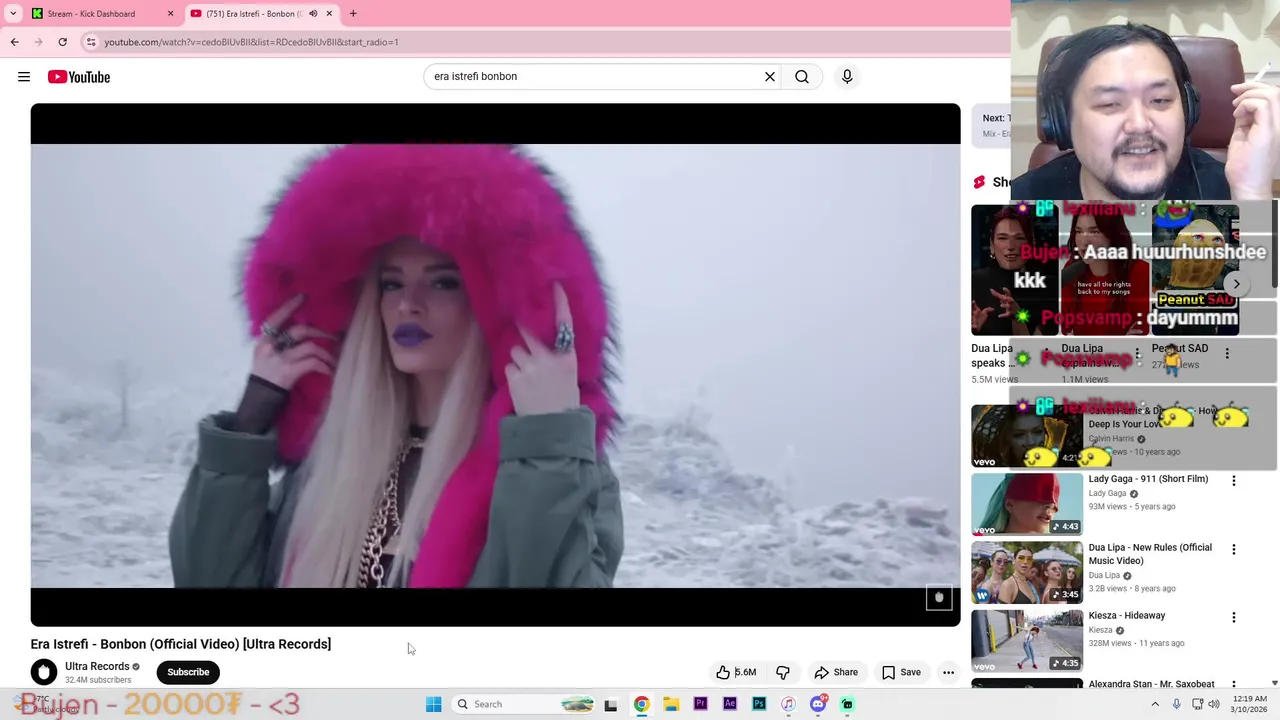Open options for Kiesza Hideaway
The width and height of the screenshot is (1280, 720).
coord(1234,618)
